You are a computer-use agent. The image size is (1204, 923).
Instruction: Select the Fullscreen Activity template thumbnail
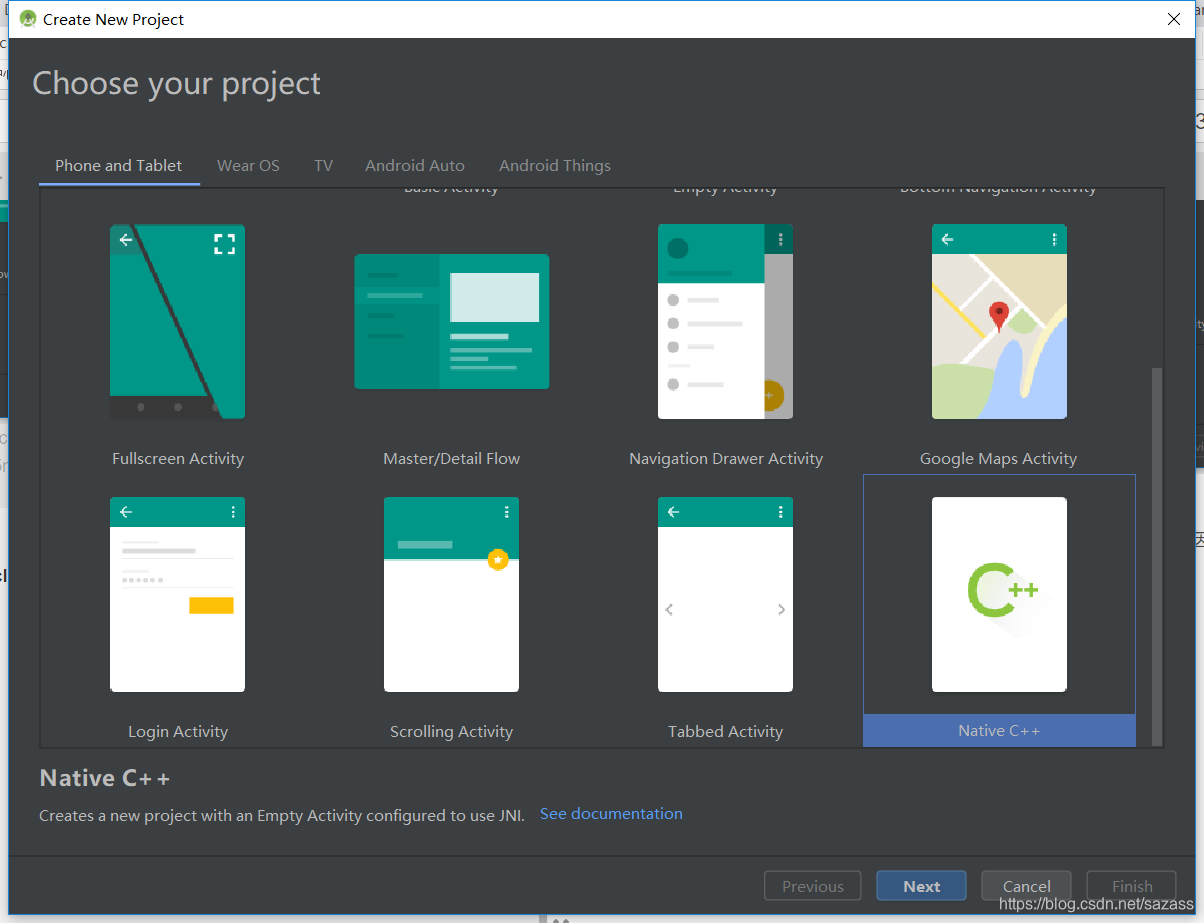pos(177,321)
